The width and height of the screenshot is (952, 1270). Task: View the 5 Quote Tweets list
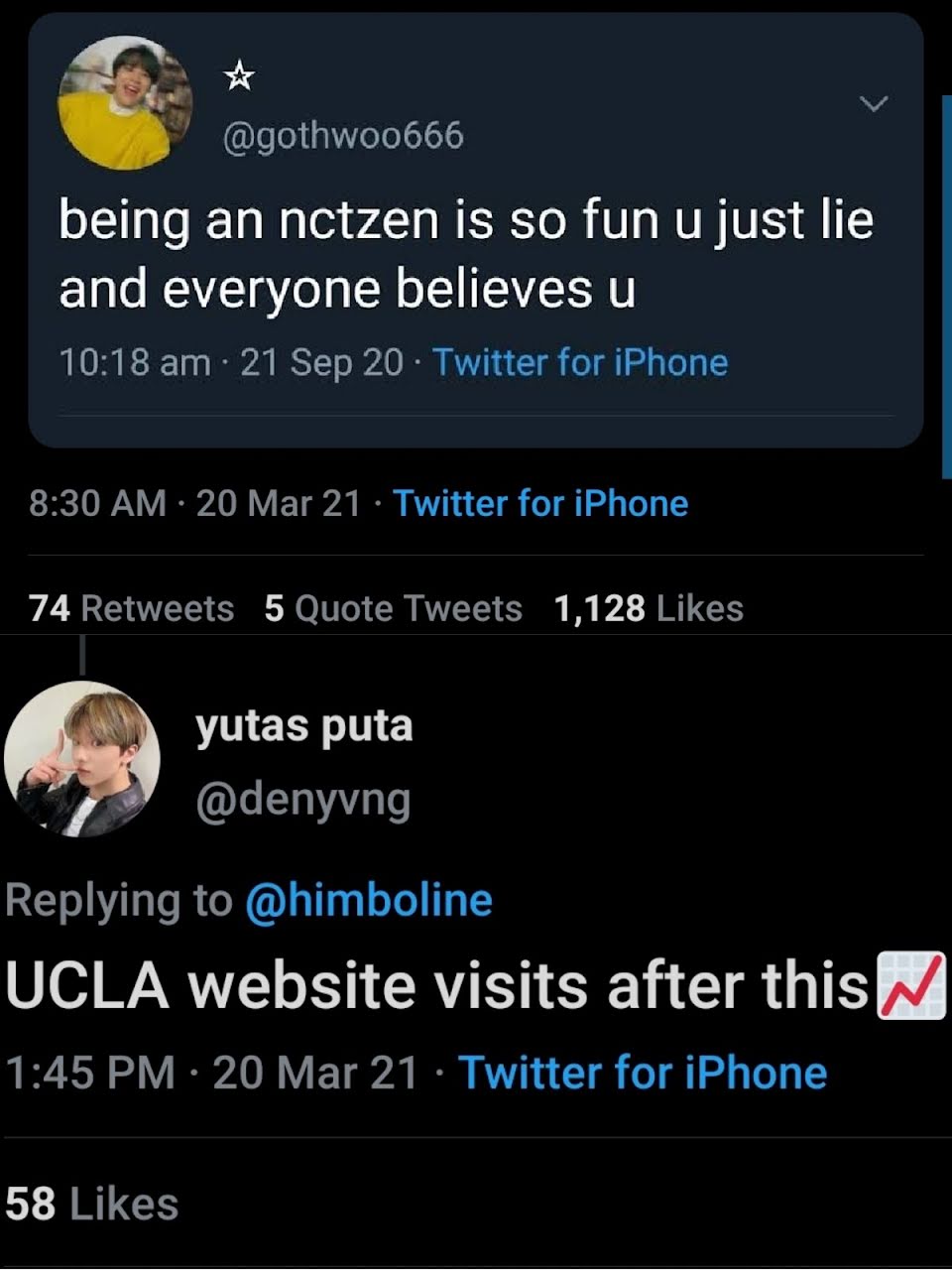pyautogui.click(x=393, y=608)
